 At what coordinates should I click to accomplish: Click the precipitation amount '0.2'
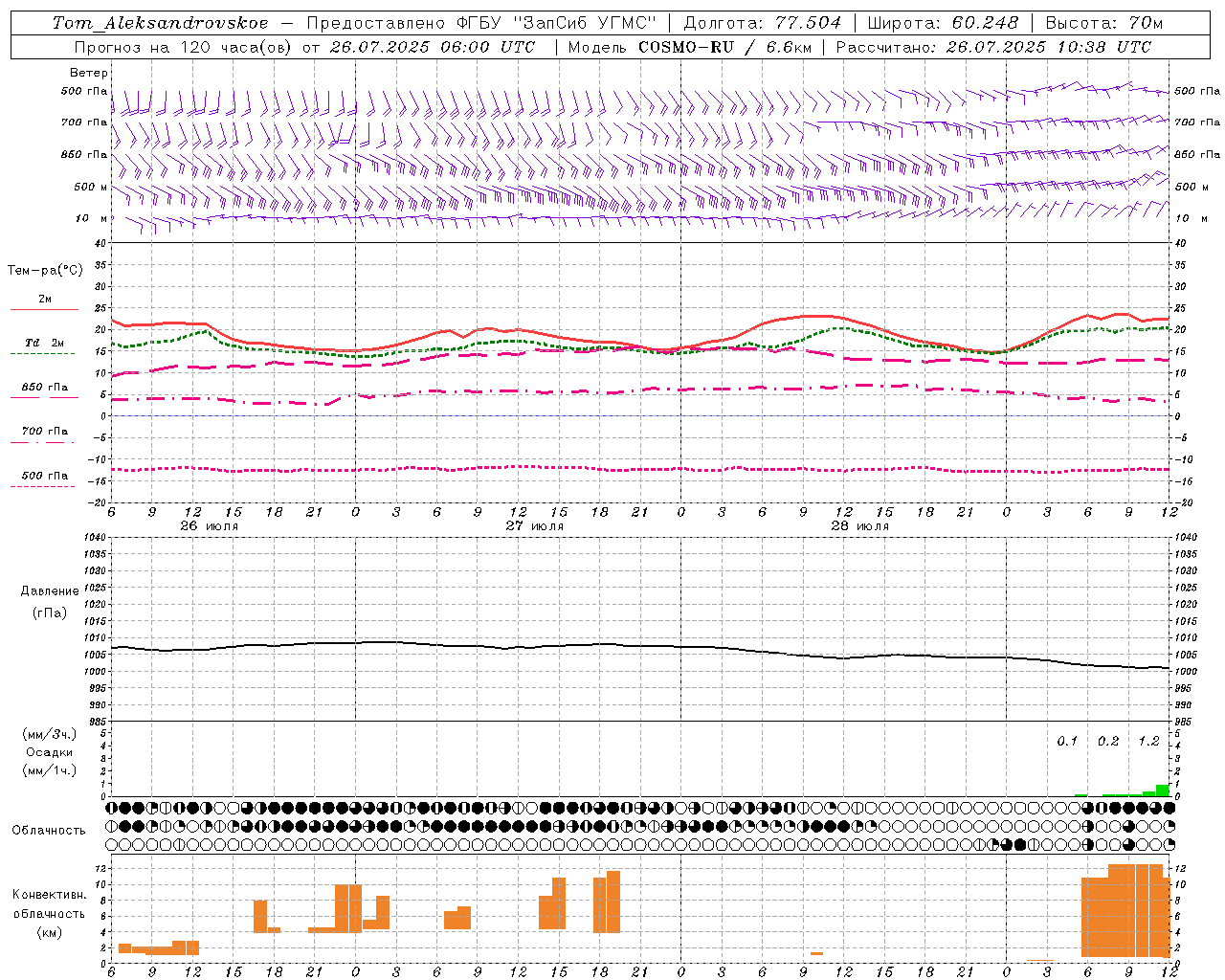point(1108,741)
